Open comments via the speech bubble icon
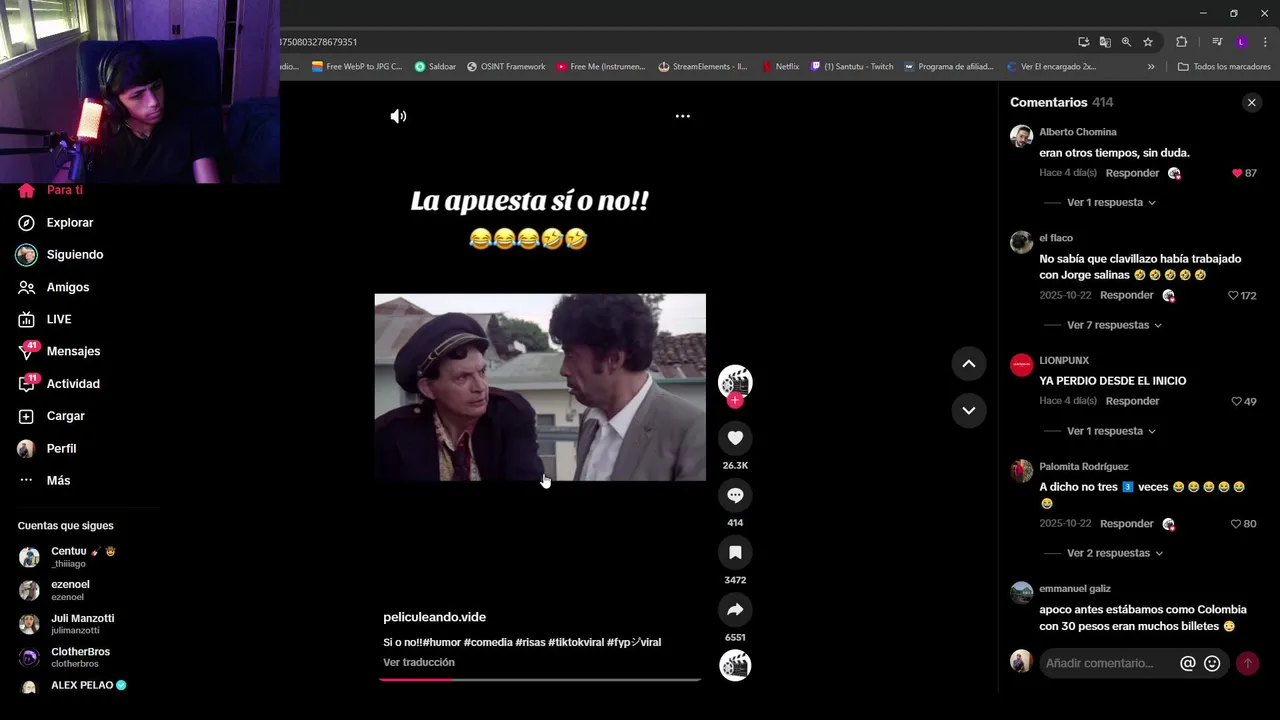The image size is (1280, 720). point(735,495)
